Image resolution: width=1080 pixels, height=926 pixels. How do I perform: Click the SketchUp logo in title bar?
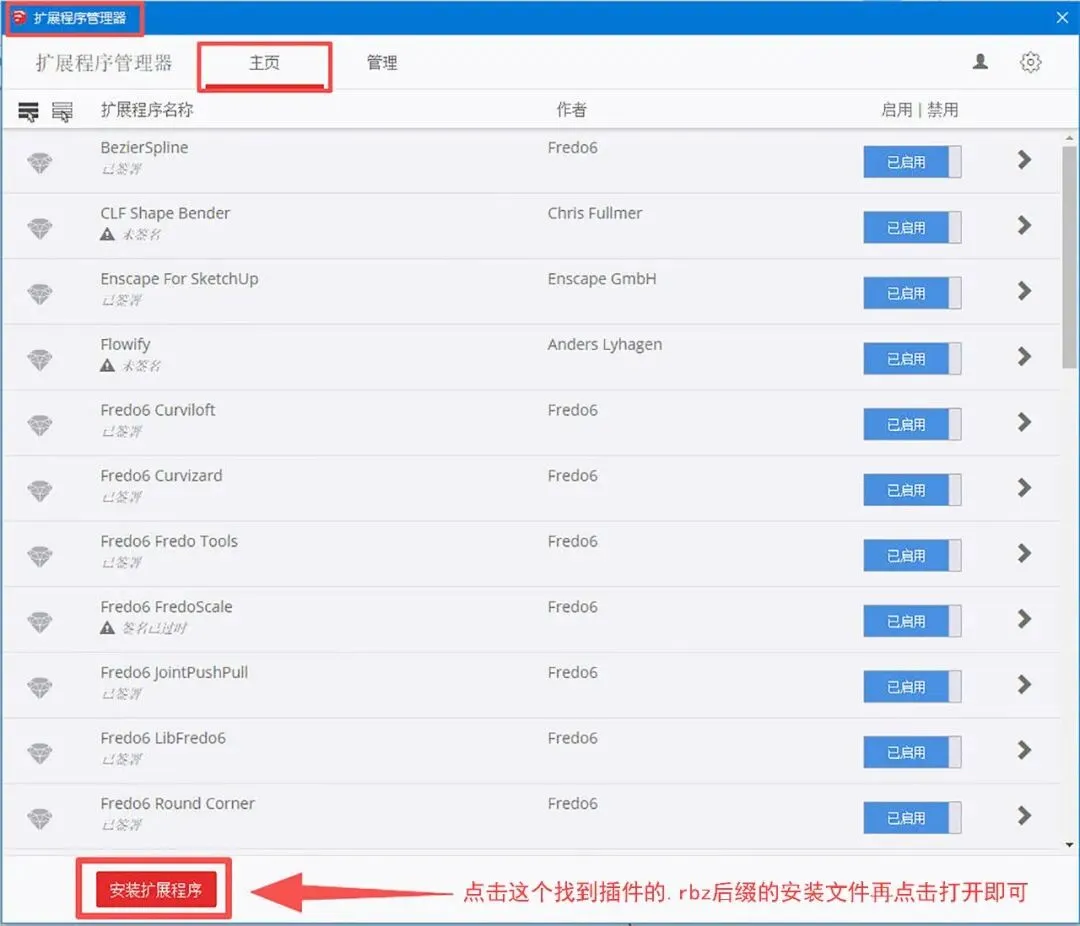pyautogui.click(x=19, y=17)
